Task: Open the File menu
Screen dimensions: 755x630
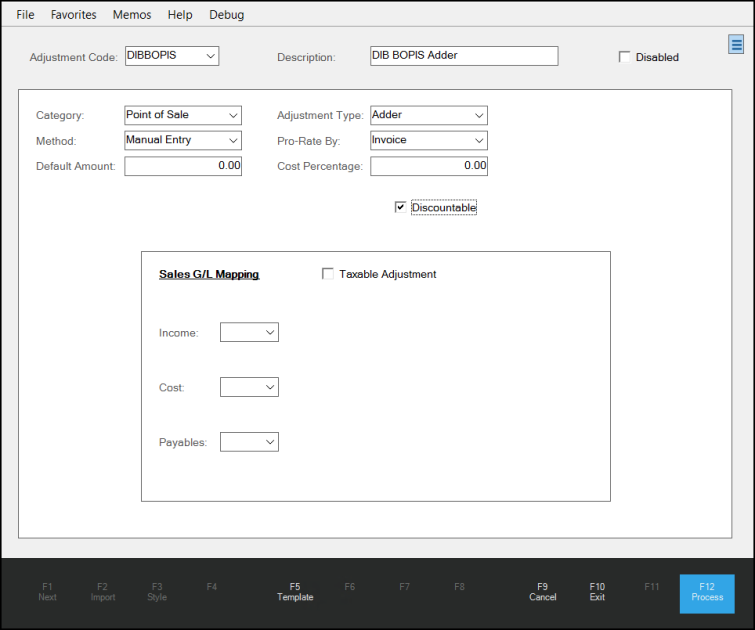Action: [x=25, y=15]
